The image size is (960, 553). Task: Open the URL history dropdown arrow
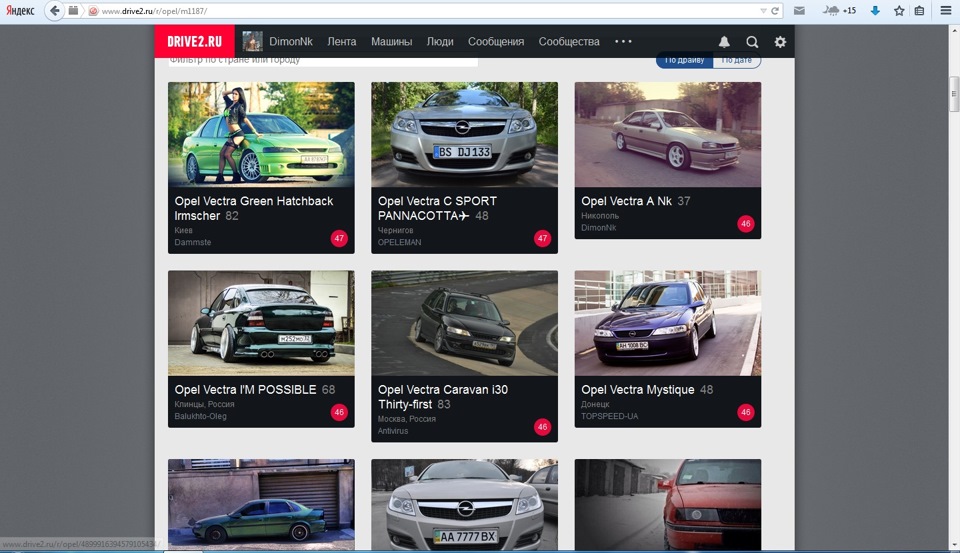pos(763,11)
